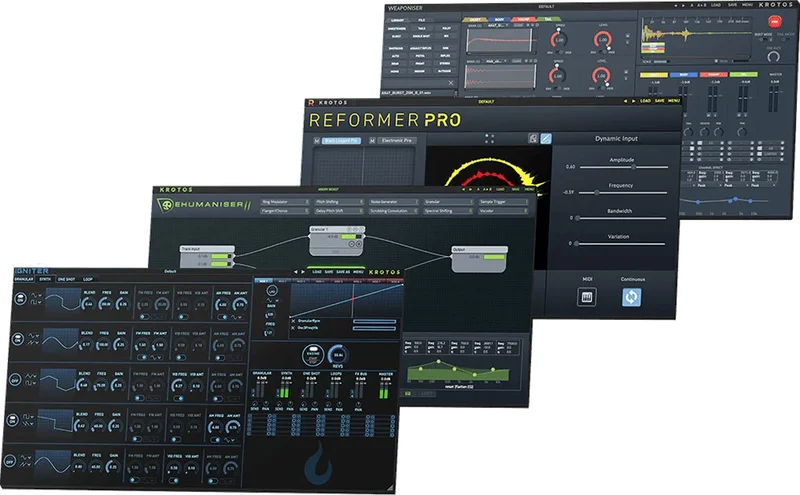Toggle third oscillator OFF button in Igniter

(x=15, y=380)
